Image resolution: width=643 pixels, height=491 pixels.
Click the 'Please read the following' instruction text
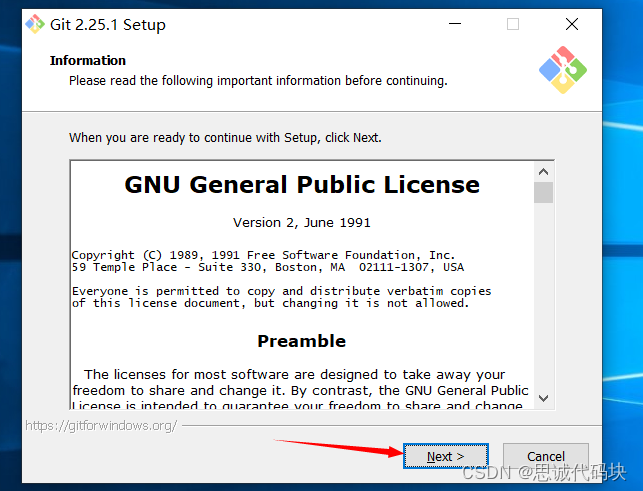(x=258, y=81)
